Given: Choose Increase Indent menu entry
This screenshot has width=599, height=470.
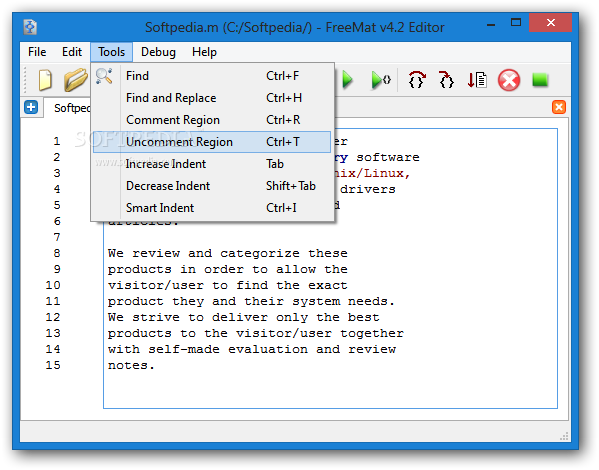Looking at the screenshot, I should pyautogui.click(x=212, y=164).
